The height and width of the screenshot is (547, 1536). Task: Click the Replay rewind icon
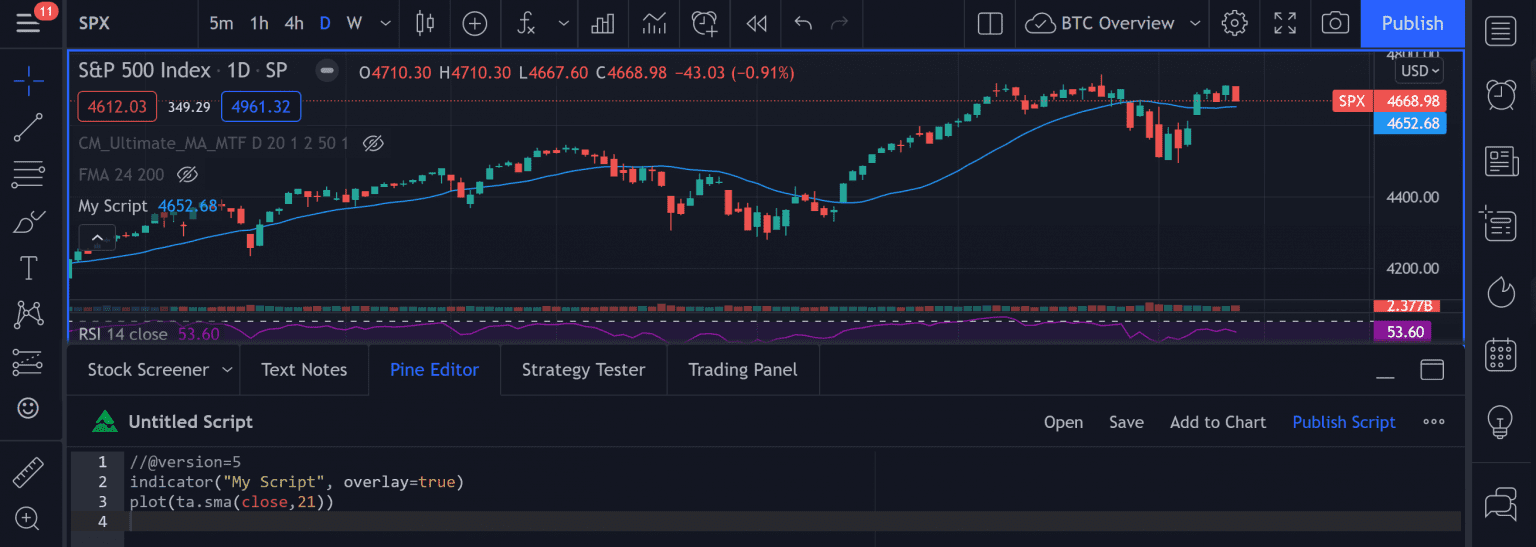757,23
